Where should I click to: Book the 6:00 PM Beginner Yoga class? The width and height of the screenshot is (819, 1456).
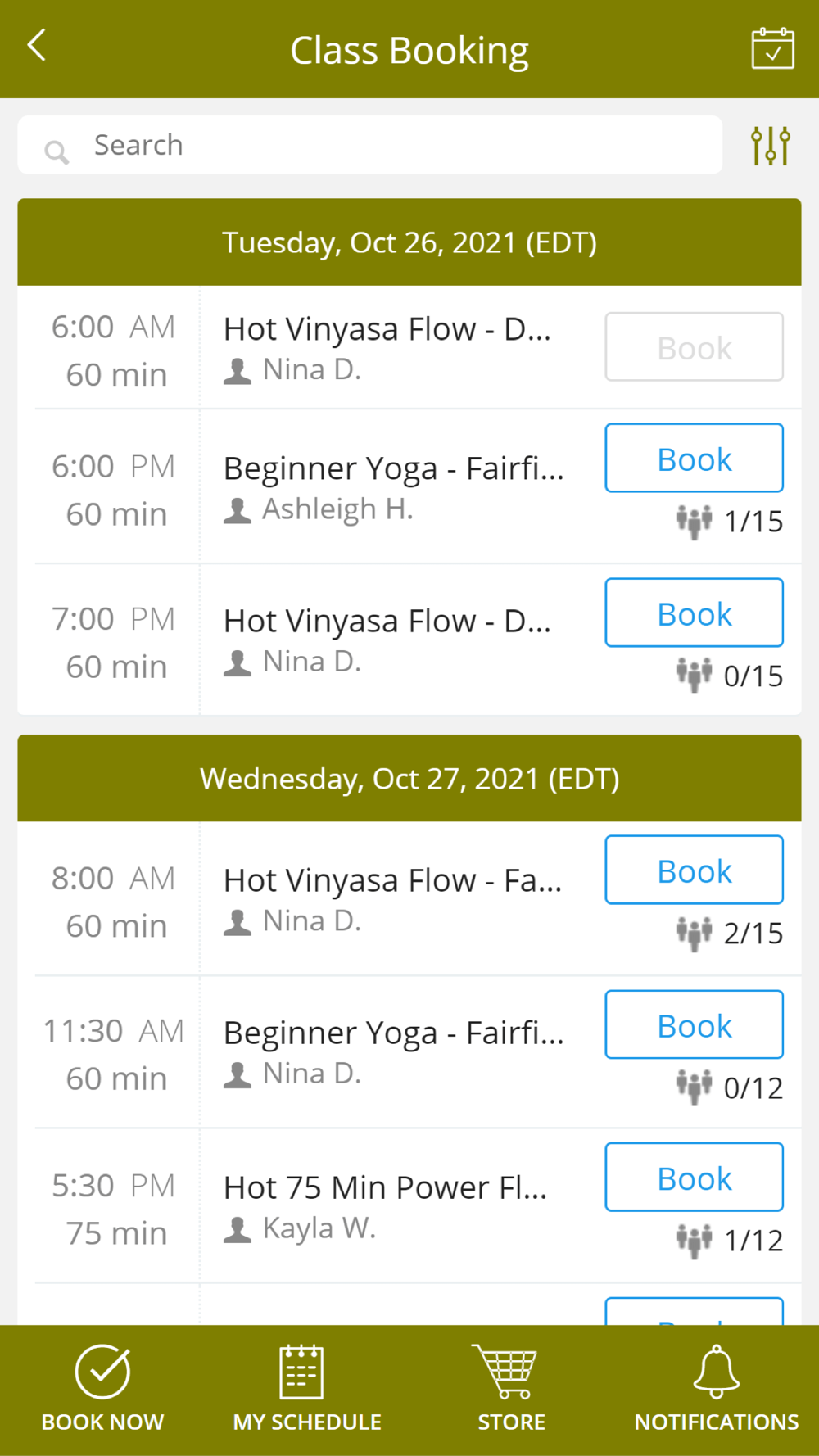pyautogui.click(x=694, y=459)
